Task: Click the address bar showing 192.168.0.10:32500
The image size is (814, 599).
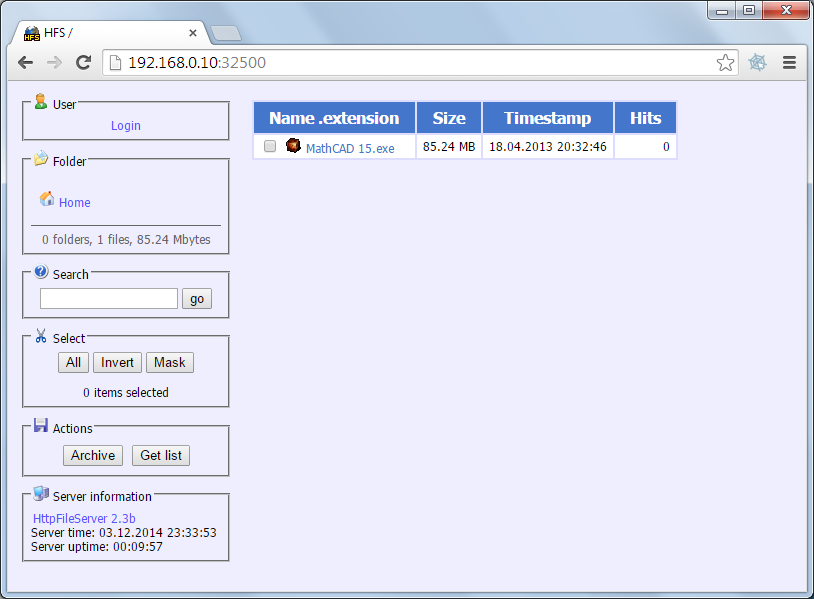Action: (x=420, y=63)
